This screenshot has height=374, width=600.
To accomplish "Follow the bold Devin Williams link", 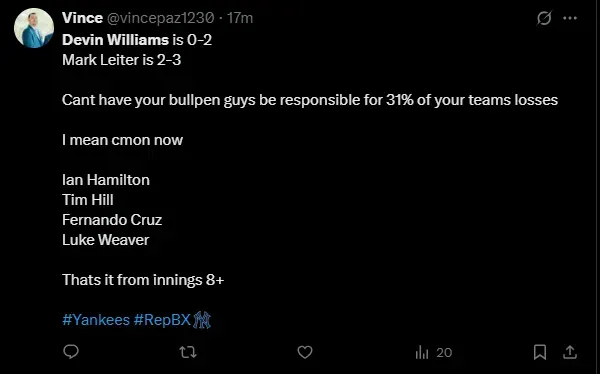I will tap(115, 40).
